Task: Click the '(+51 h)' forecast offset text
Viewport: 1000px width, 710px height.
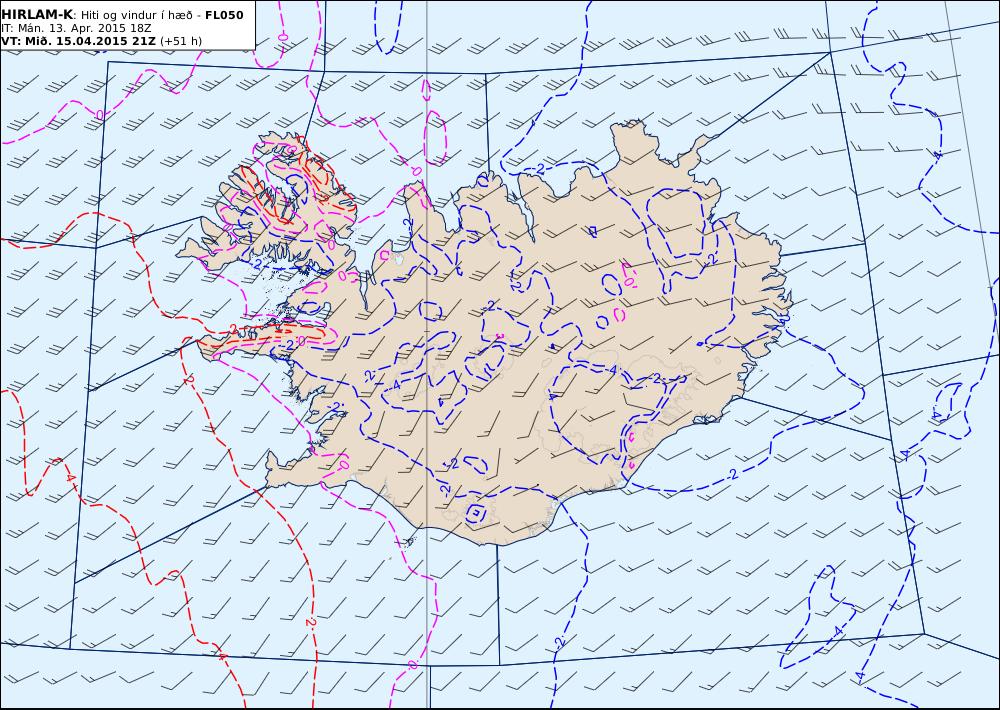Action: [180, 41]
